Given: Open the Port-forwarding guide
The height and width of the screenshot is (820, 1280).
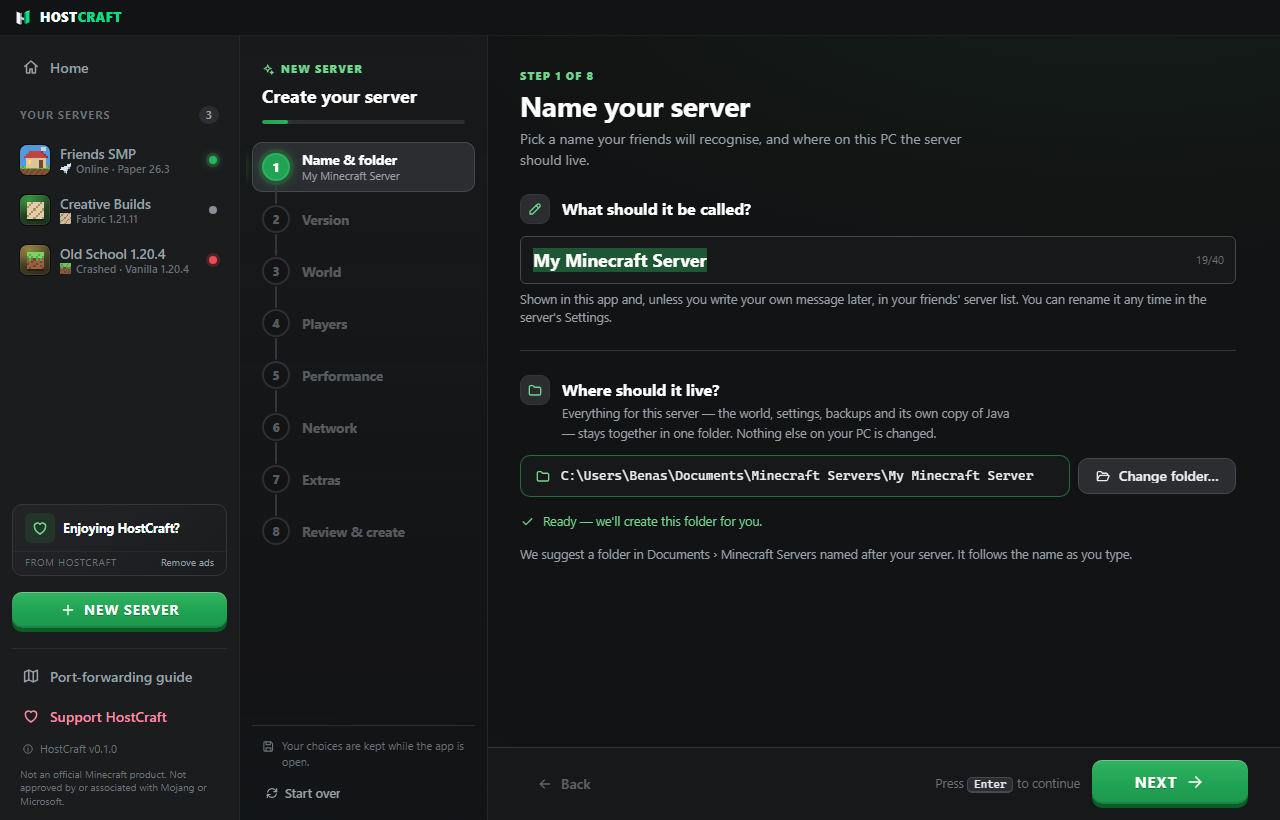Looking at the screenshot, I should pyautogui.click(x=119, y=677).
